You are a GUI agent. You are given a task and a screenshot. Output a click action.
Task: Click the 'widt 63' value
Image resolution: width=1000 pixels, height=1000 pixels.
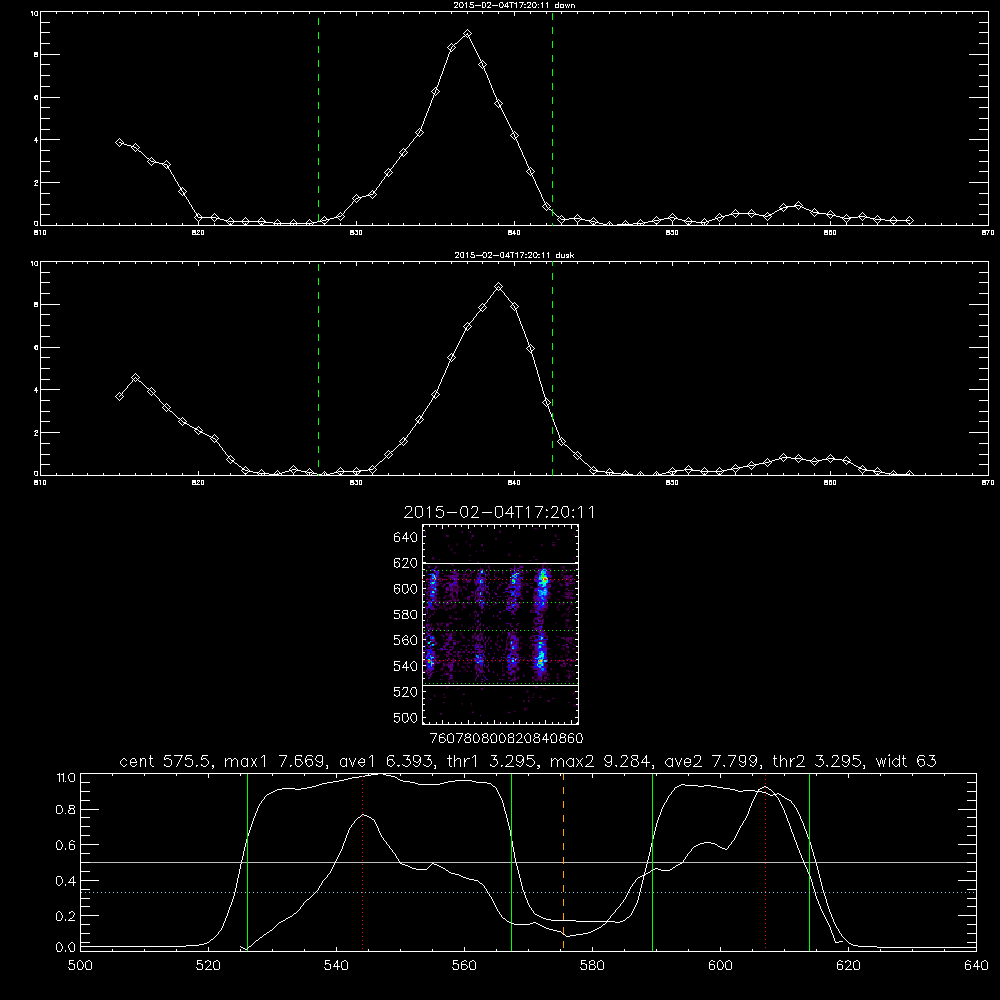[906, 761]
